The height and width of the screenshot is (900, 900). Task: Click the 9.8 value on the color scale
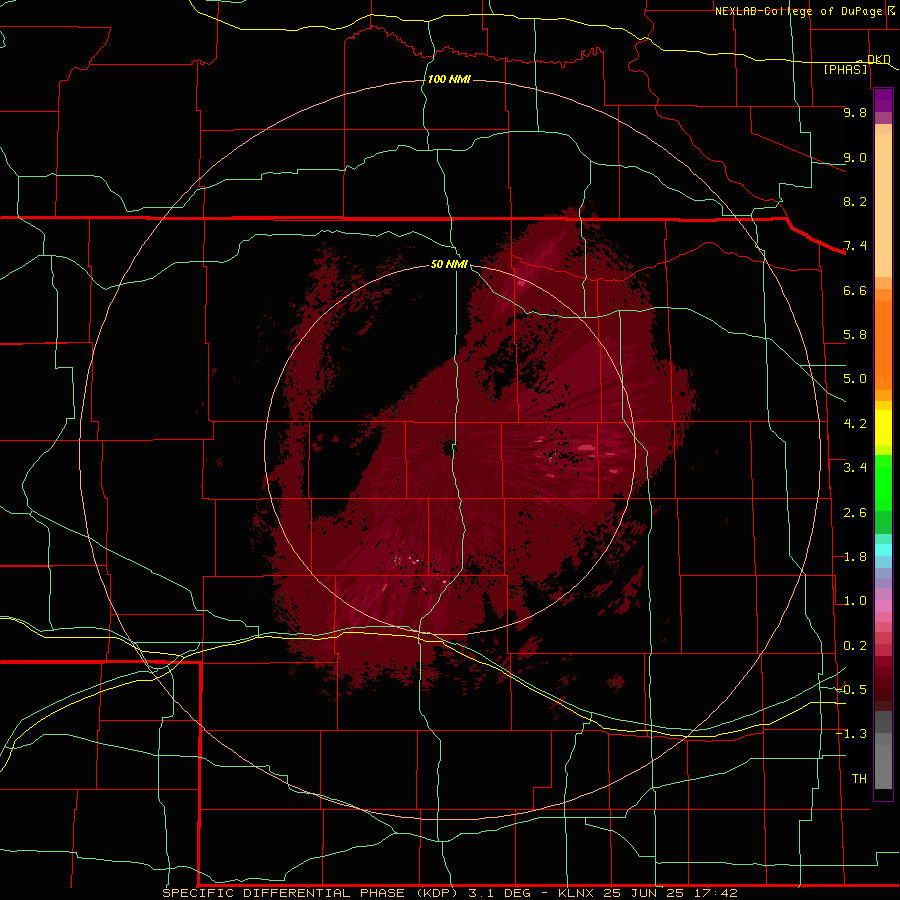coord(855,112)
